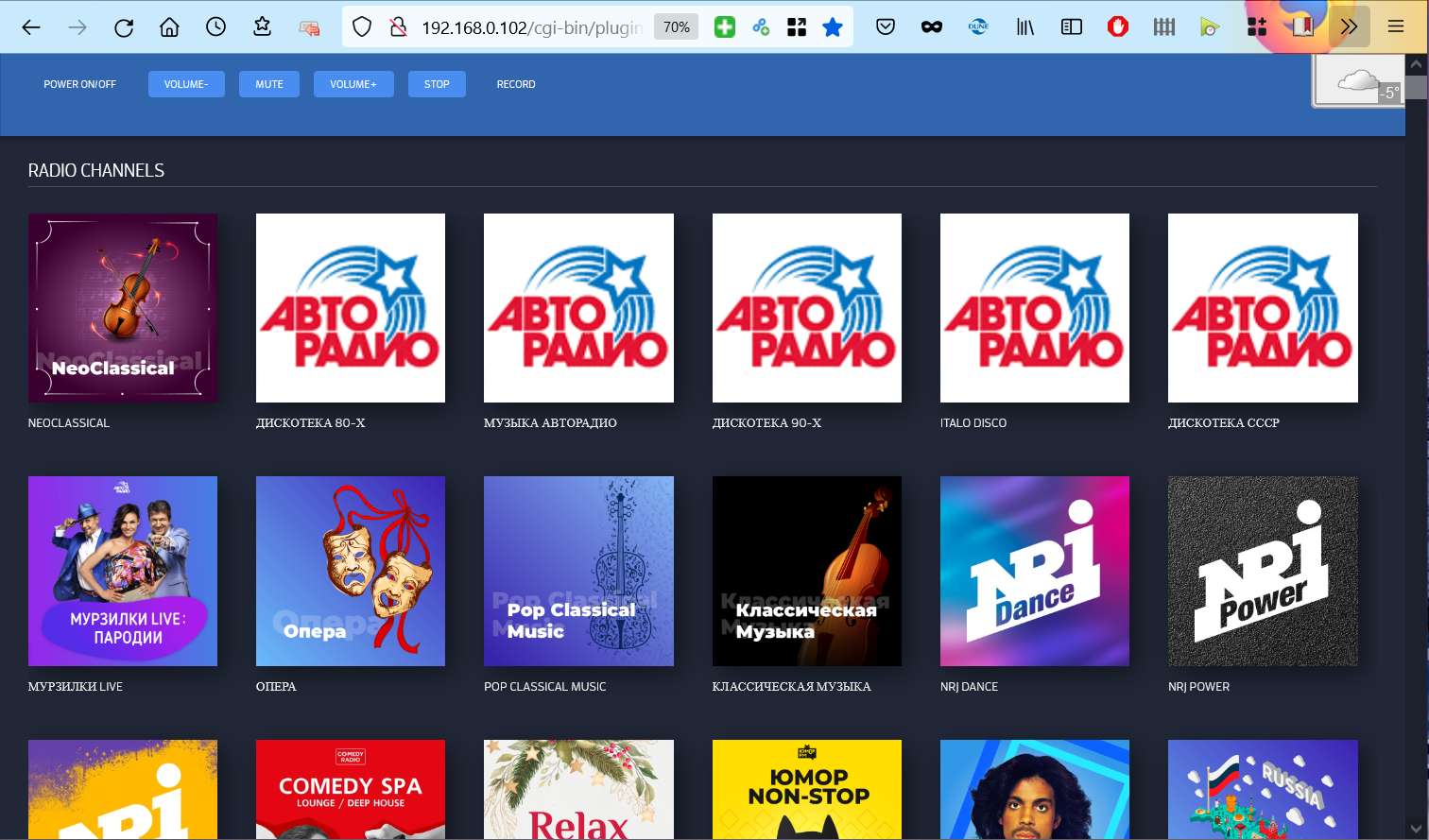Viewport: 1429px width, 840px height.
Task: Open the browser home page
Action: [x=170, y=27]
